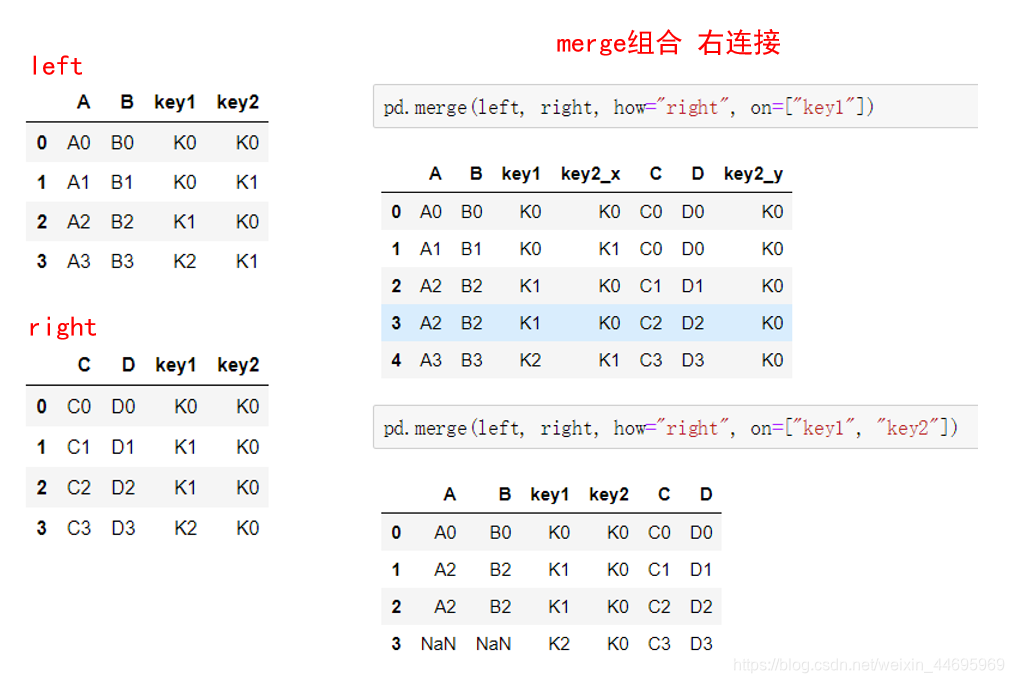1014x683 pixels.
Task: Click the K2 cell in the left table
Action: [x=184, y=261]
